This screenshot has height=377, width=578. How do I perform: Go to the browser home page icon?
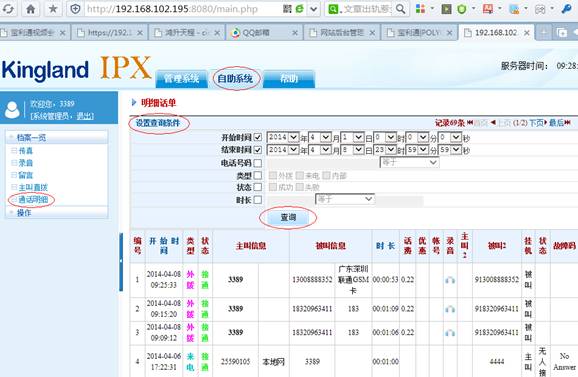[31, 8]
